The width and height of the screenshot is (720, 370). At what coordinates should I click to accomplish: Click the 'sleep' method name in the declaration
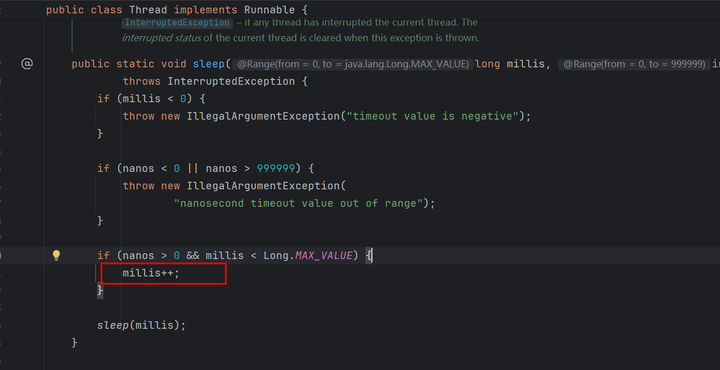point(209,64)
